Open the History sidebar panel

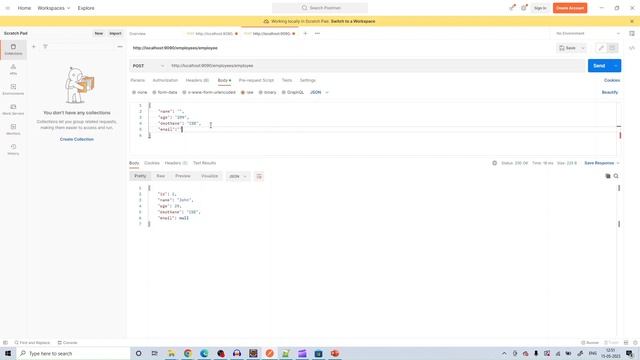[x=13, y=149]
